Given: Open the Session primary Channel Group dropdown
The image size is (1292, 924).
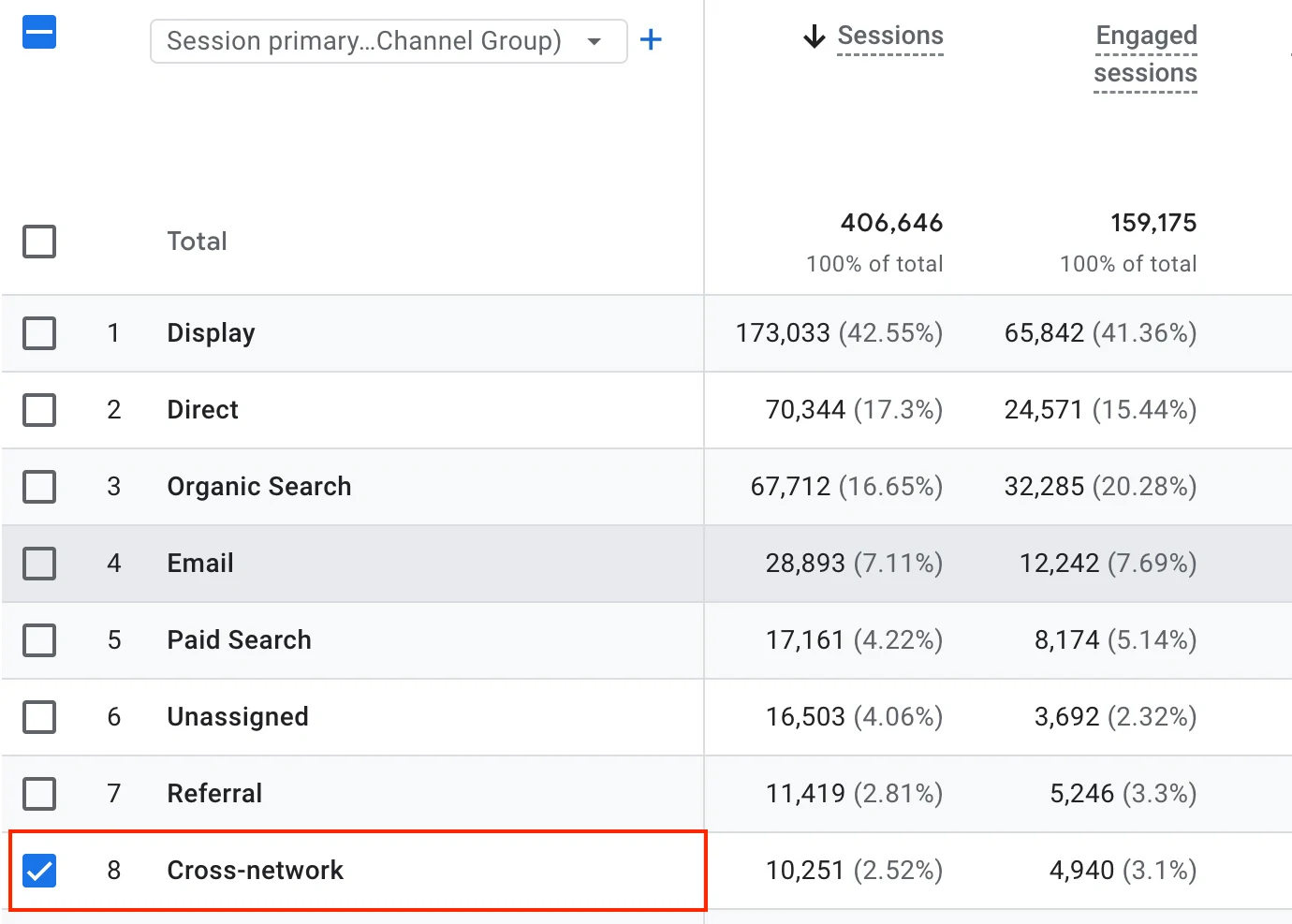Looking at the screenshot, I should coord(389,41).
